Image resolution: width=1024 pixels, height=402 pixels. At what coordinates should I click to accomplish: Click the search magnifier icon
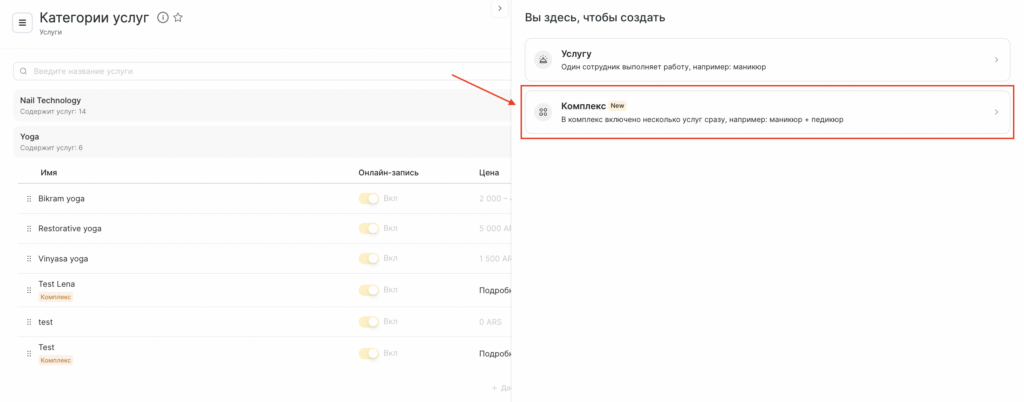click(24, 71)
